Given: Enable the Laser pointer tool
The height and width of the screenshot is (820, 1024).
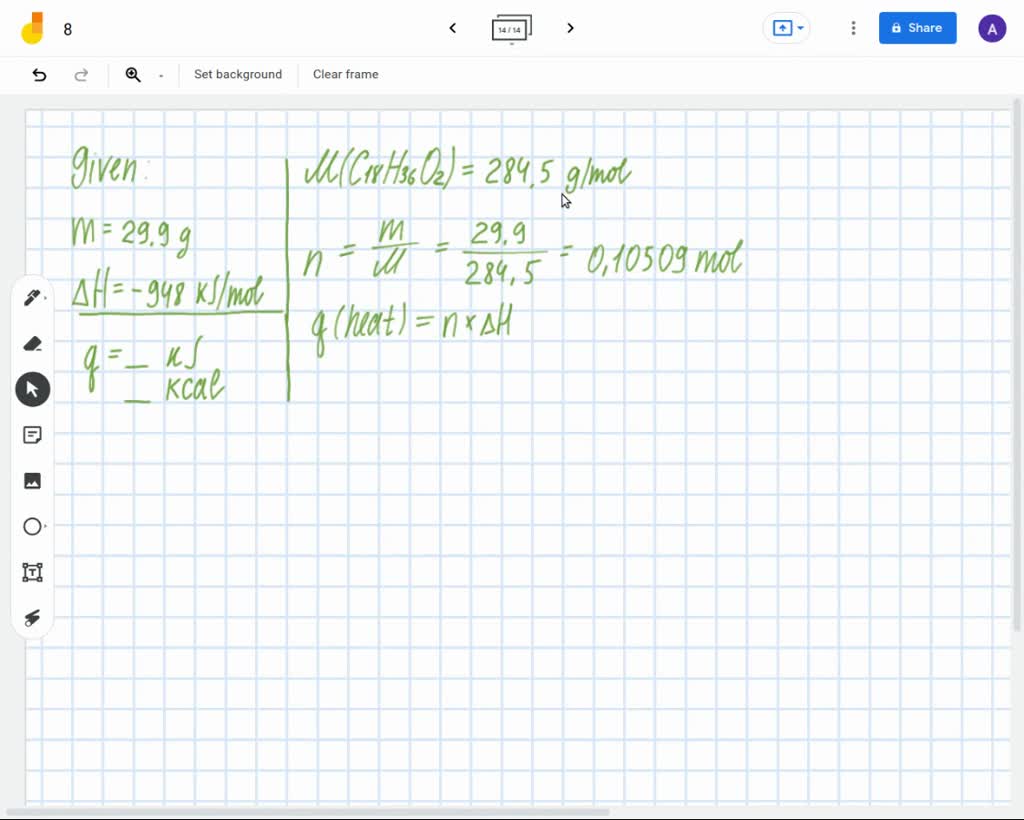Looking at the screenshot, I should click(x=32, y=618).
